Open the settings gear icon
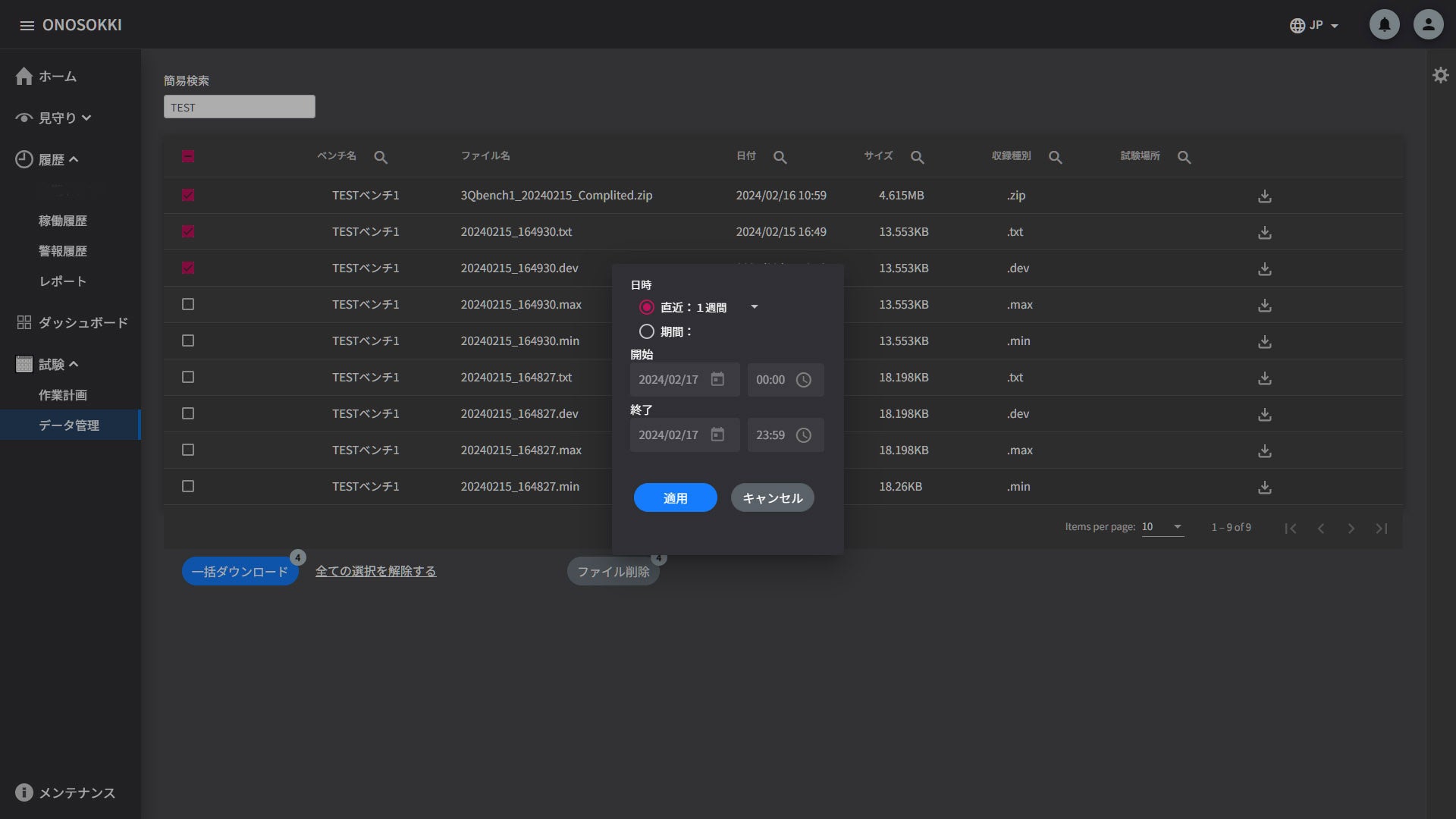 tap(1440, 75)
